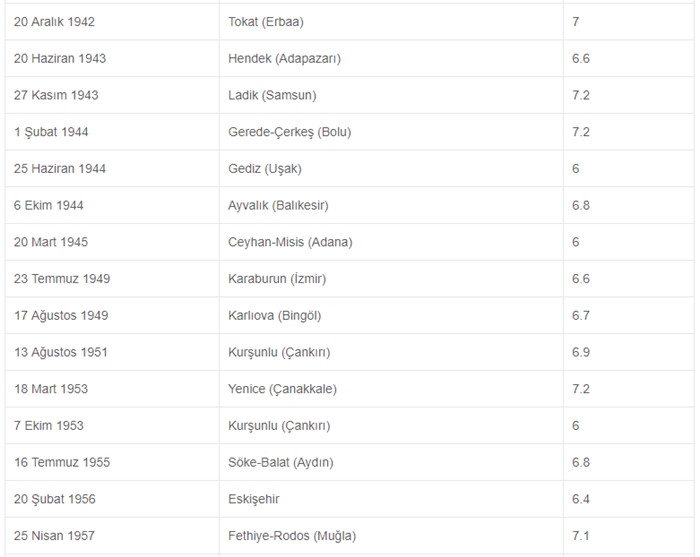The width and height of the screenshot is (700, 557).
Task: Select the Gediz (Uşak) location
Action: point(264,168)
